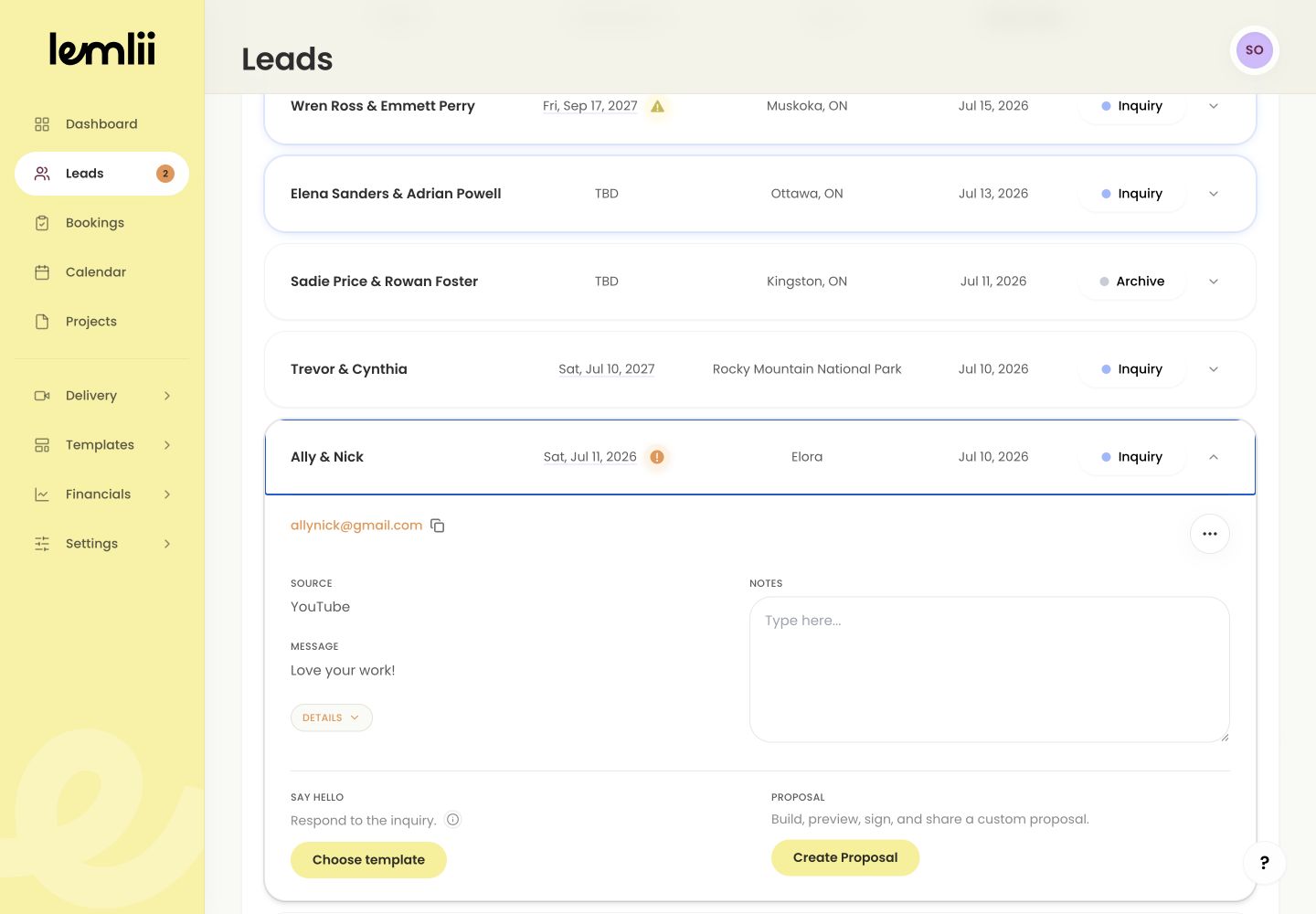The width and height of the screenshot is (1316, 914).
Task: Open the Calendar page
Action: pyautogui.click(x=101, y=272)
